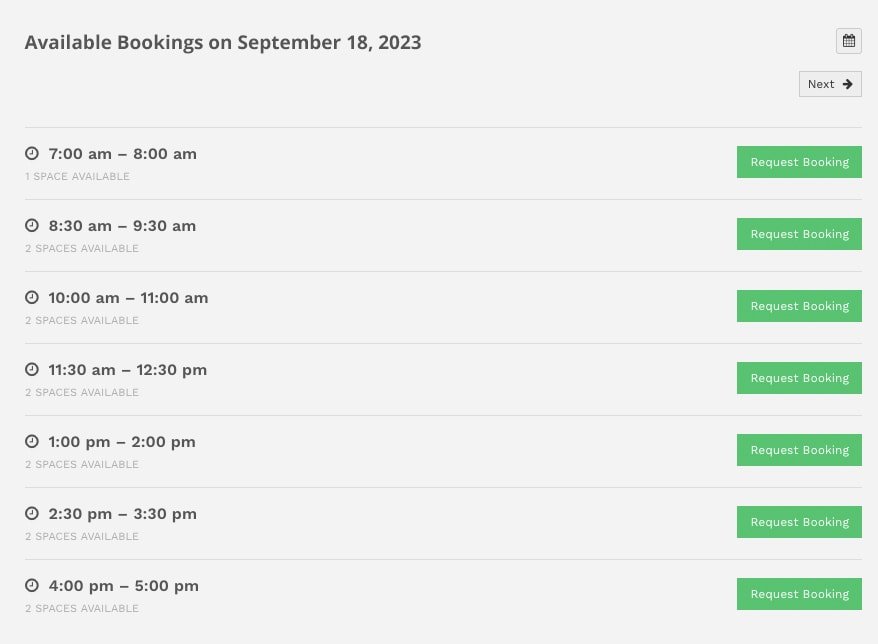The width and height of the screenshot is (878, 644).
Task: Click the Available Bookings on September 18 heading
Action: pos(223,43)
